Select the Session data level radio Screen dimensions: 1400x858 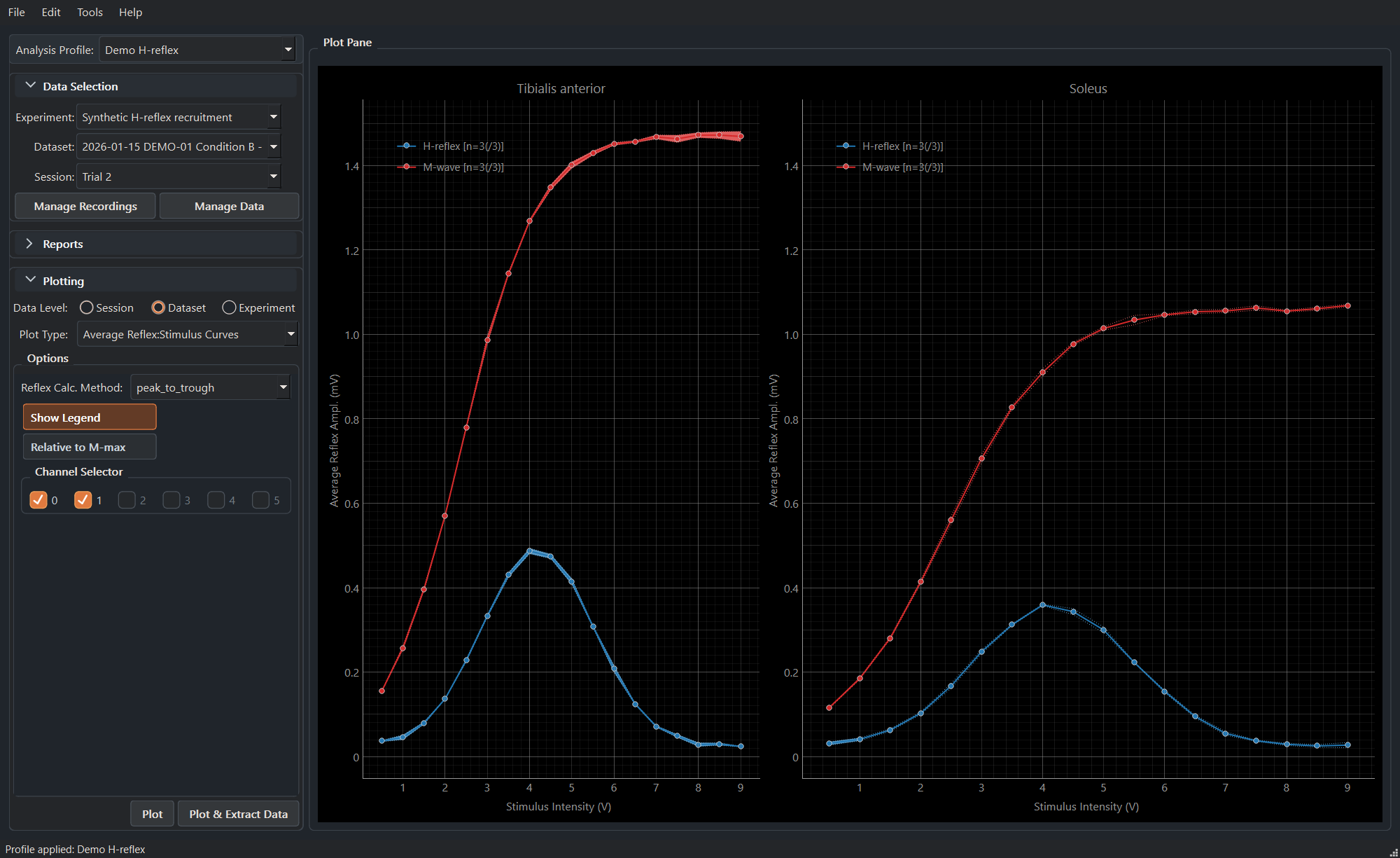point(106,307)
